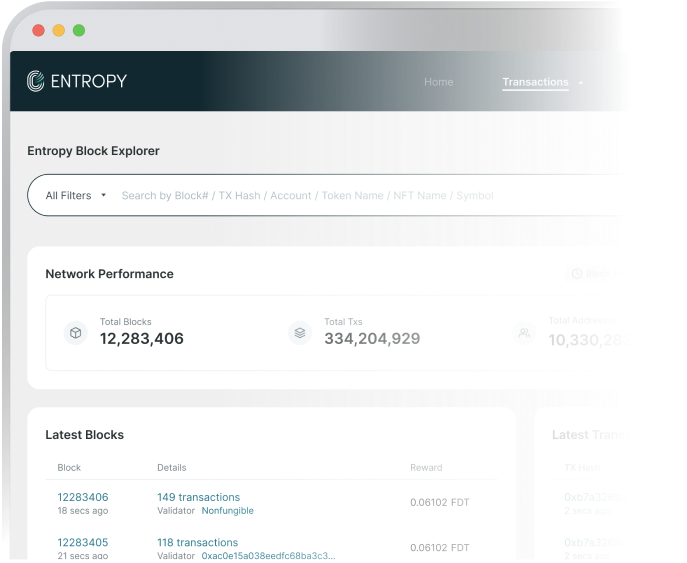Viewport: 687px width, 563px height.
Task: Click the Entropy Block Explorer heading
Action: (x=93, y=151)
